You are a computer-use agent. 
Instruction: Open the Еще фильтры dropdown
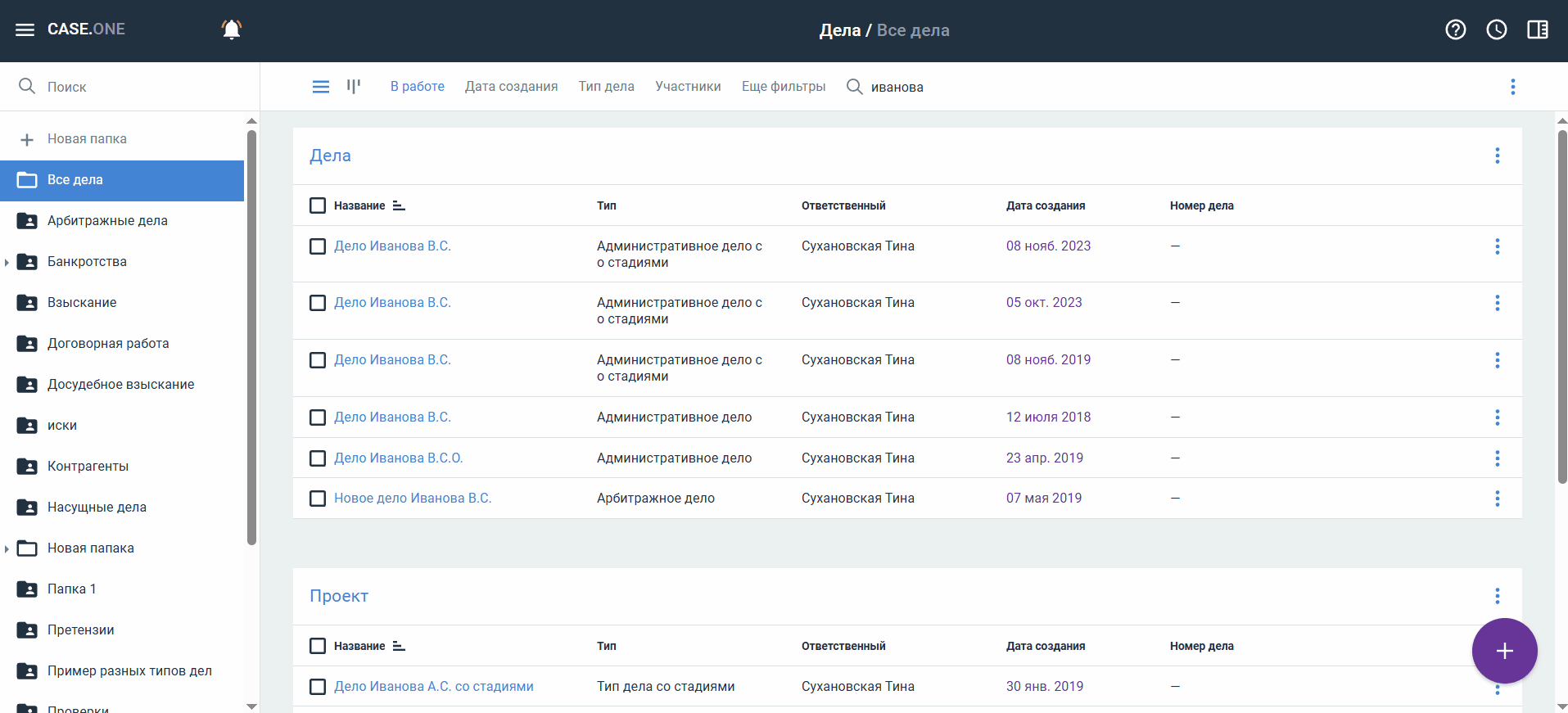point(784,87)
